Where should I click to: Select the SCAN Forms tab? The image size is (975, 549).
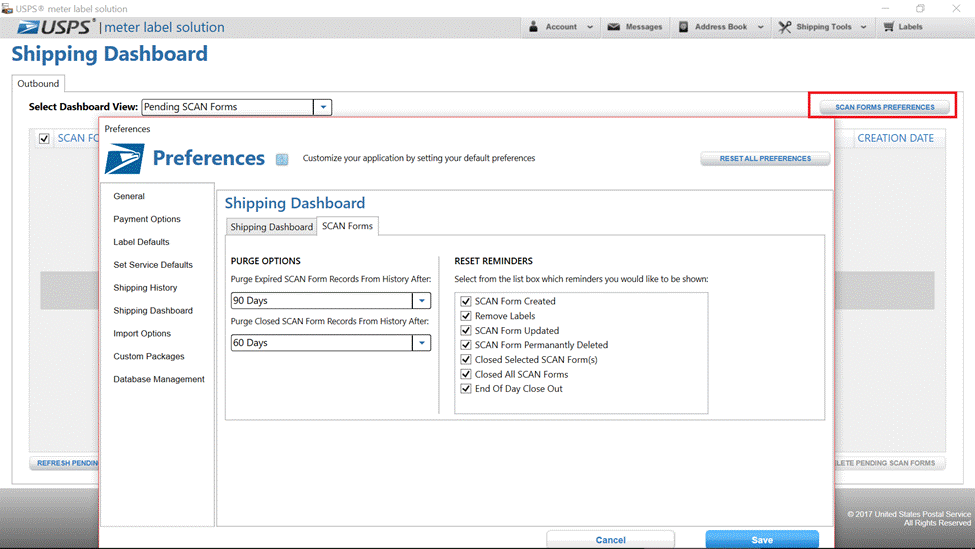pos(348,226)
